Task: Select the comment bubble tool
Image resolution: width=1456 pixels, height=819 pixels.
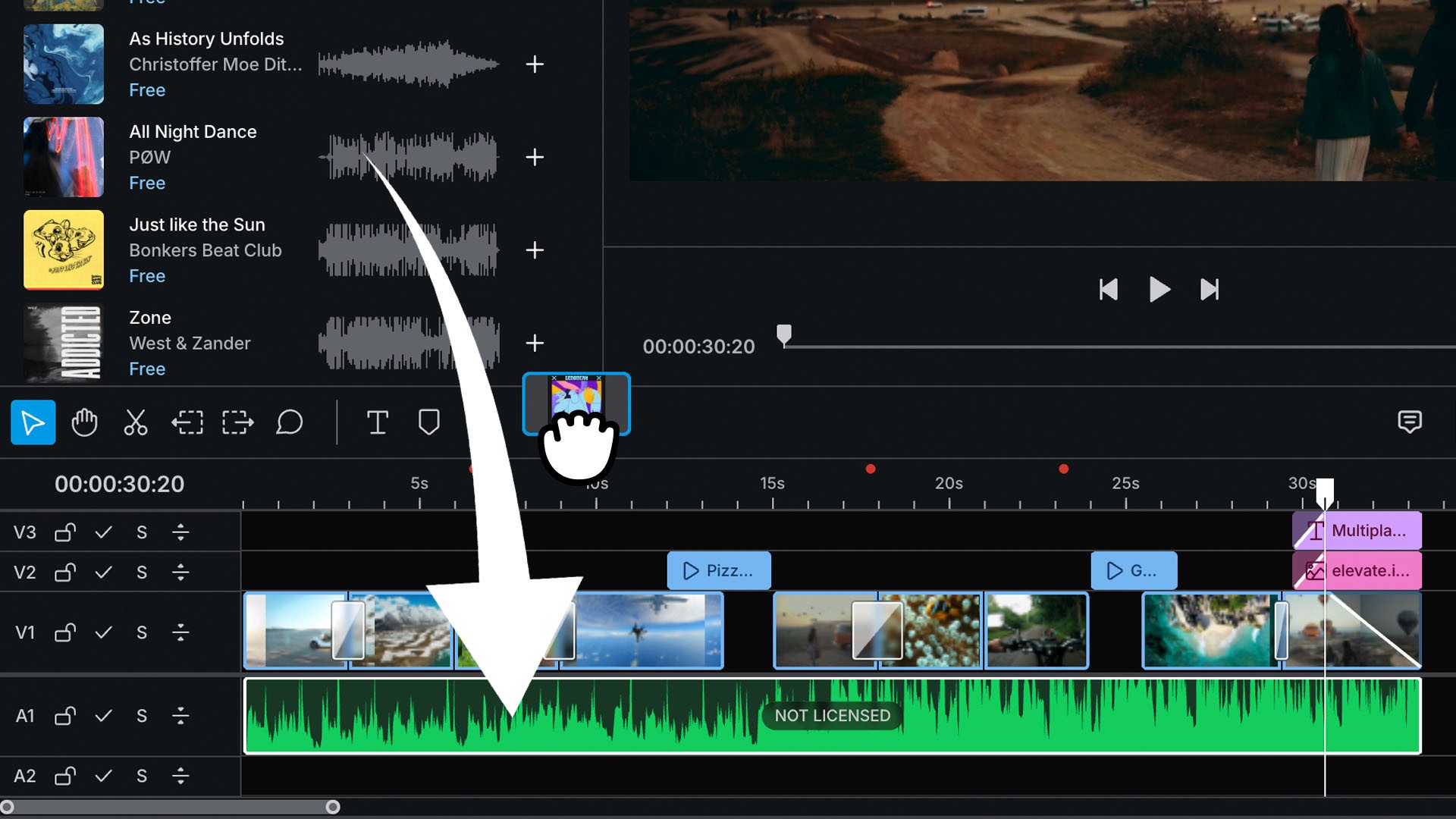Action: 289,422
